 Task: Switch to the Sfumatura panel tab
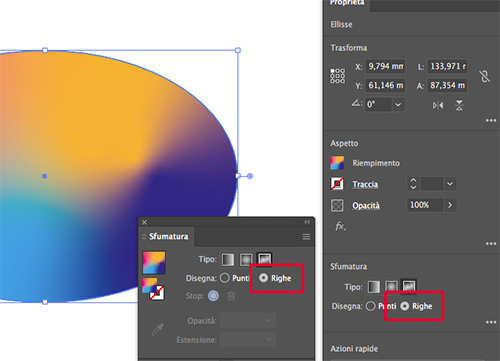tap(168, 236)
